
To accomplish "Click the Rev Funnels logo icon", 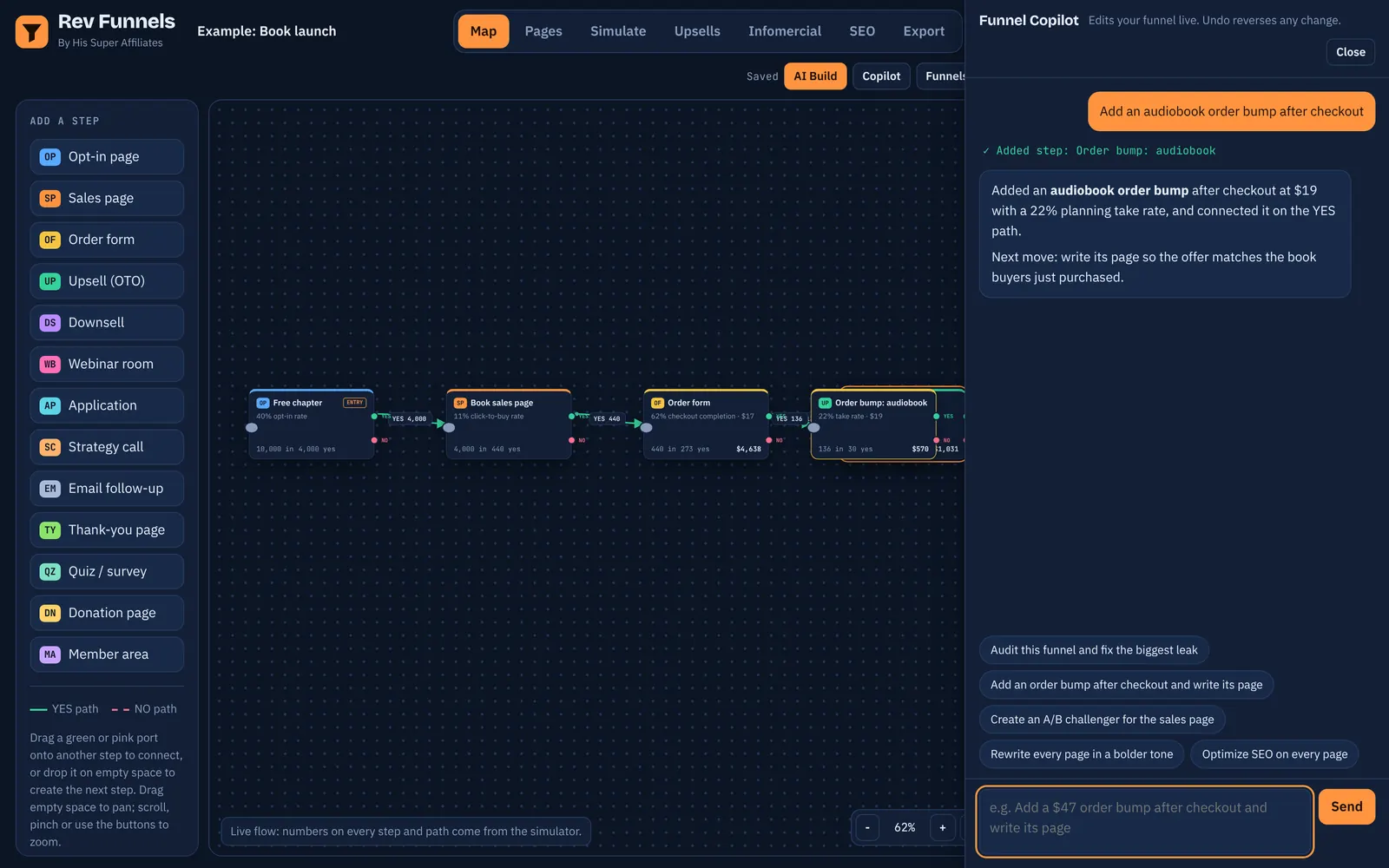I will click(32, 32).
